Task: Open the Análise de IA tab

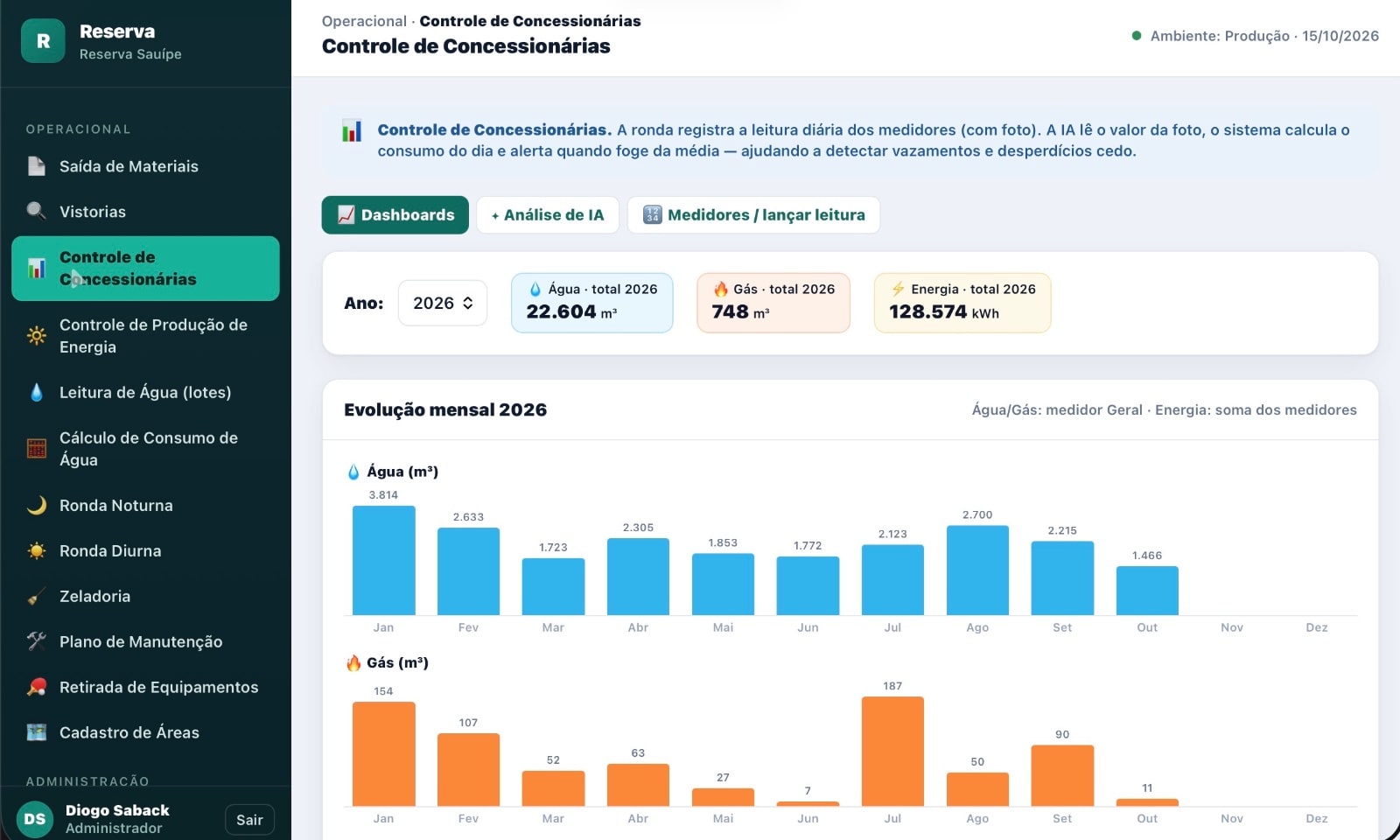Action: point(548,215)
